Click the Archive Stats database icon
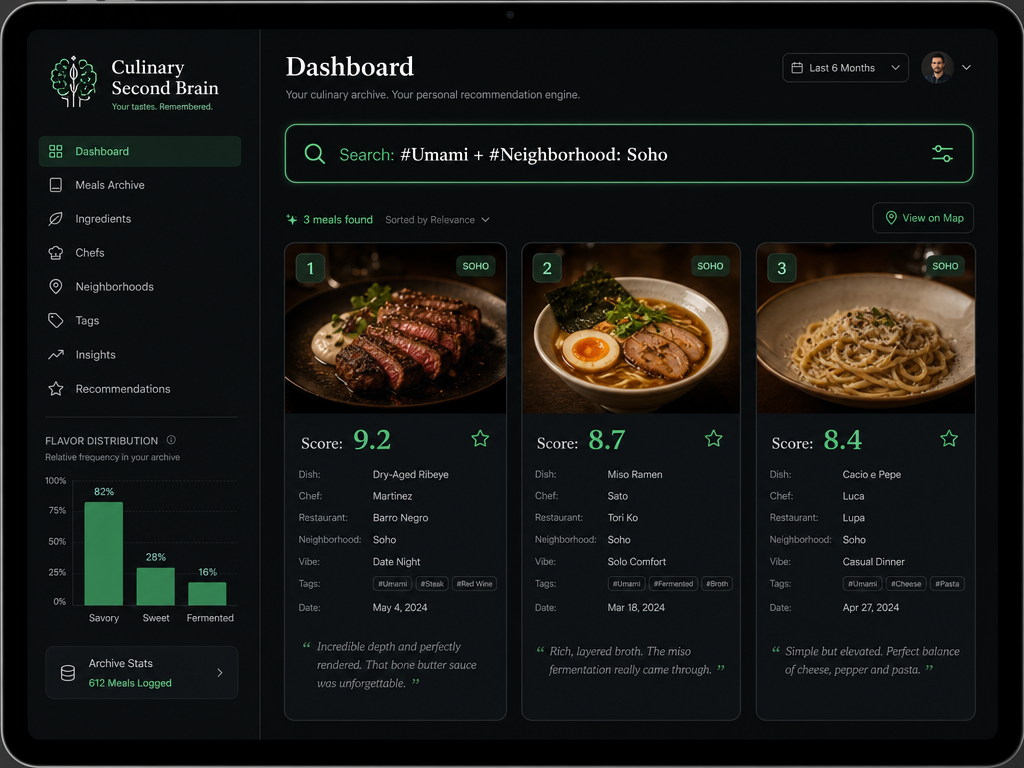 [x=68, y=673]
